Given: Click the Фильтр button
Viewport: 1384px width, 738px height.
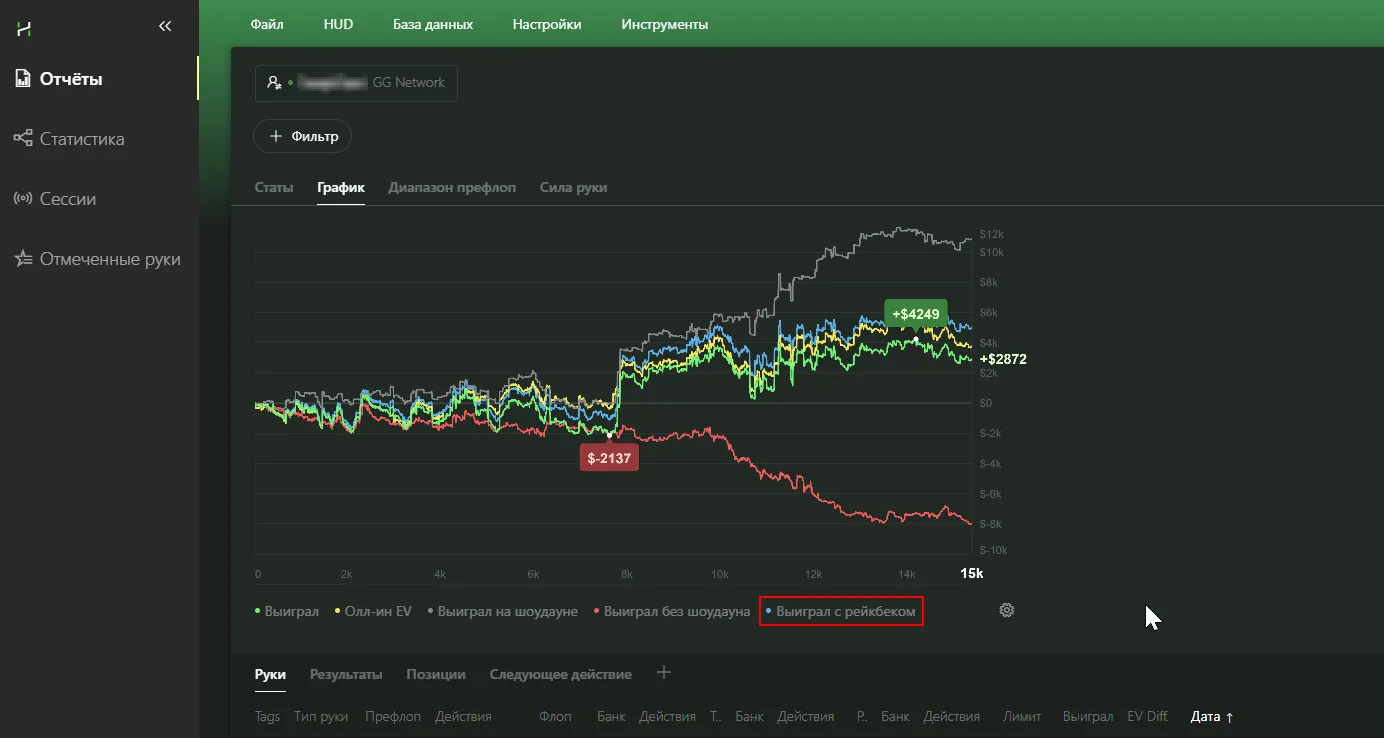Looking at the screenshot, I should coord(303,136).
